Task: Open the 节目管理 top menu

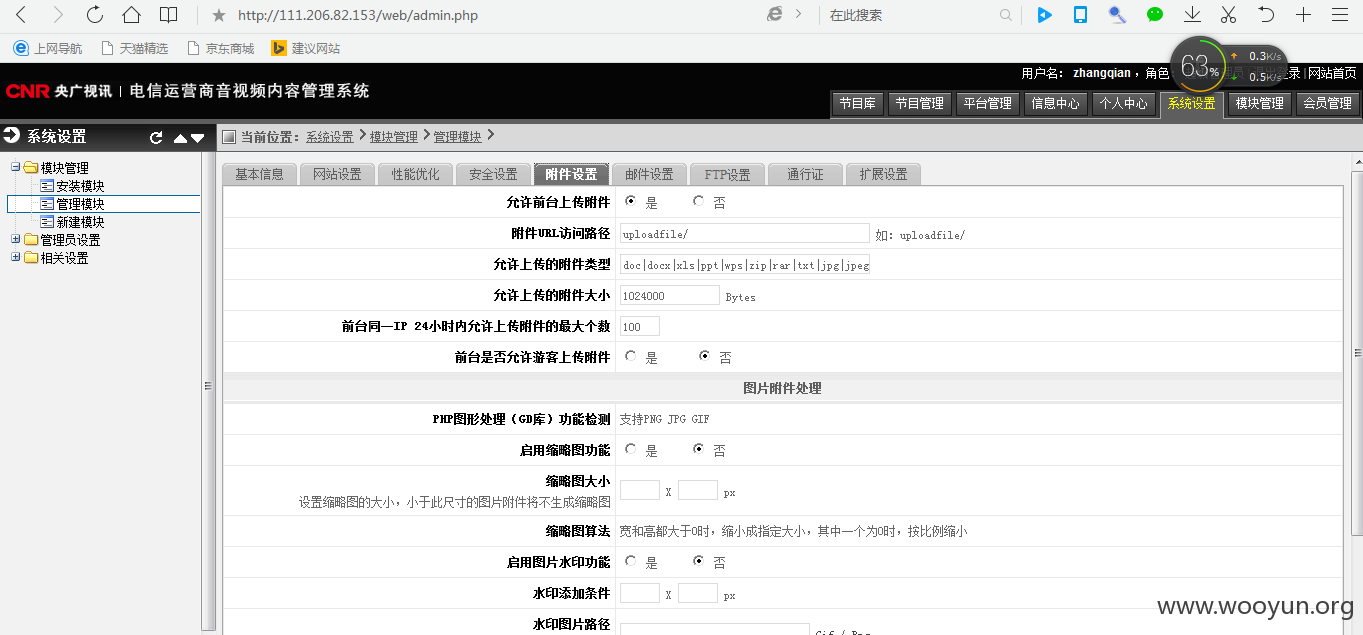Action: click(x=919, y=103)
